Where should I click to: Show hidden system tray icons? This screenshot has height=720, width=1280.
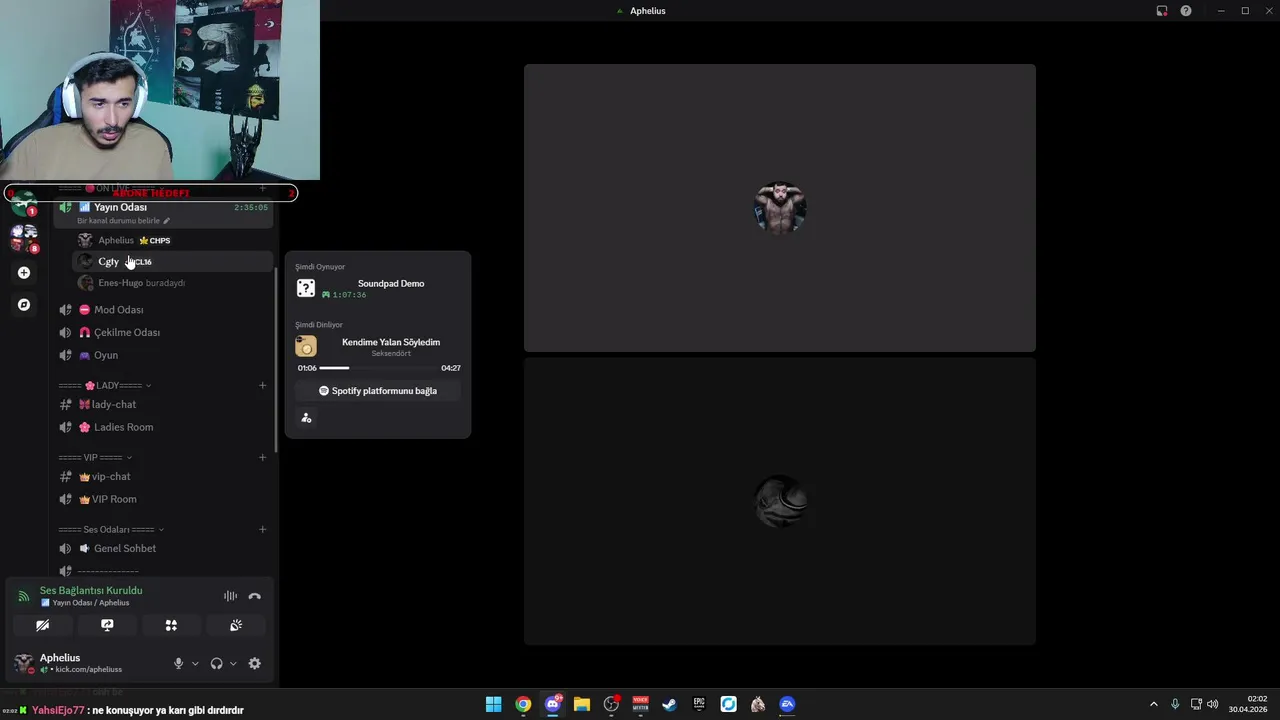1153,704
